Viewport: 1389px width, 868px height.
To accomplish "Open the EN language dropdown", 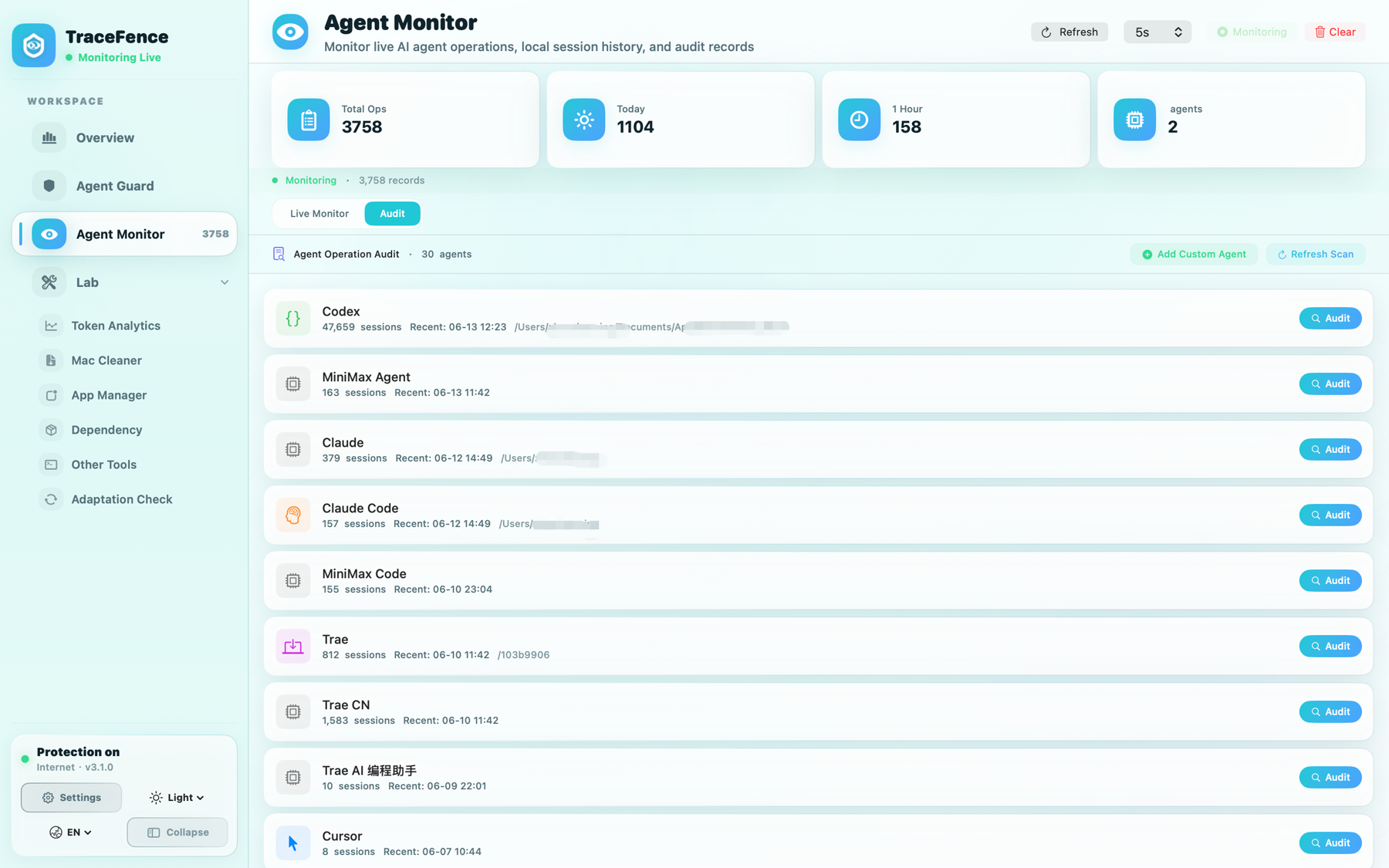I will point(71,833).
